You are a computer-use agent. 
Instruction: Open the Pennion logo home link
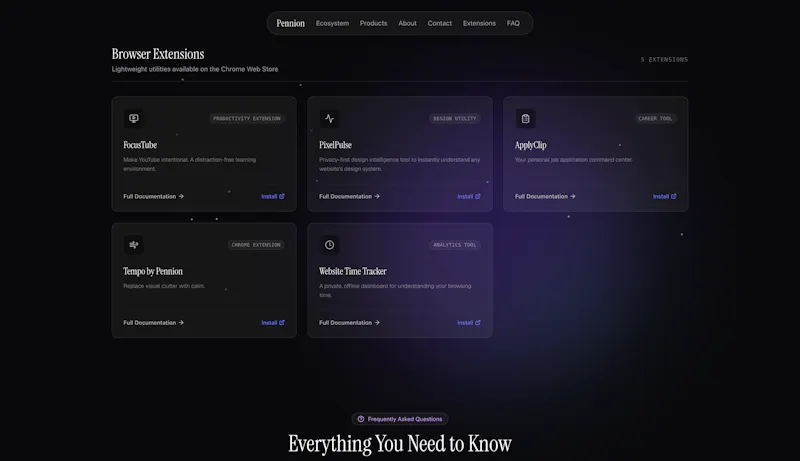tap(290, 23)
